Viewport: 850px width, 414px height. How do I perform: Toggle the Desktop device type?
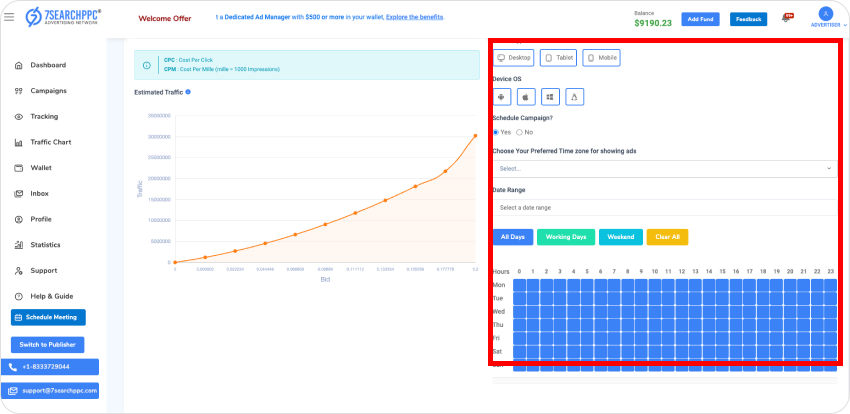(514, 58)
